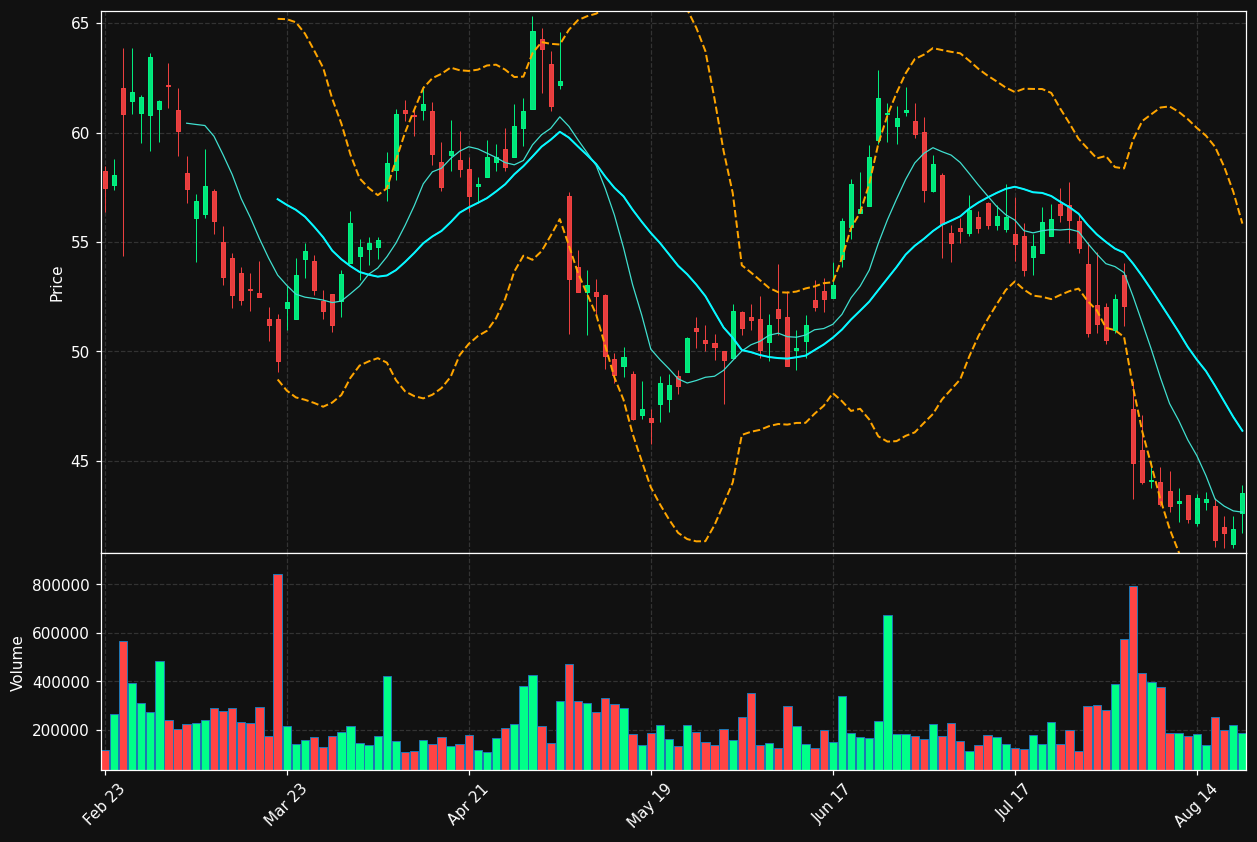Pick the "May 19" date label
Image resolution: width=1257 pixels, height=842 pixels.
tap(650, 803)
